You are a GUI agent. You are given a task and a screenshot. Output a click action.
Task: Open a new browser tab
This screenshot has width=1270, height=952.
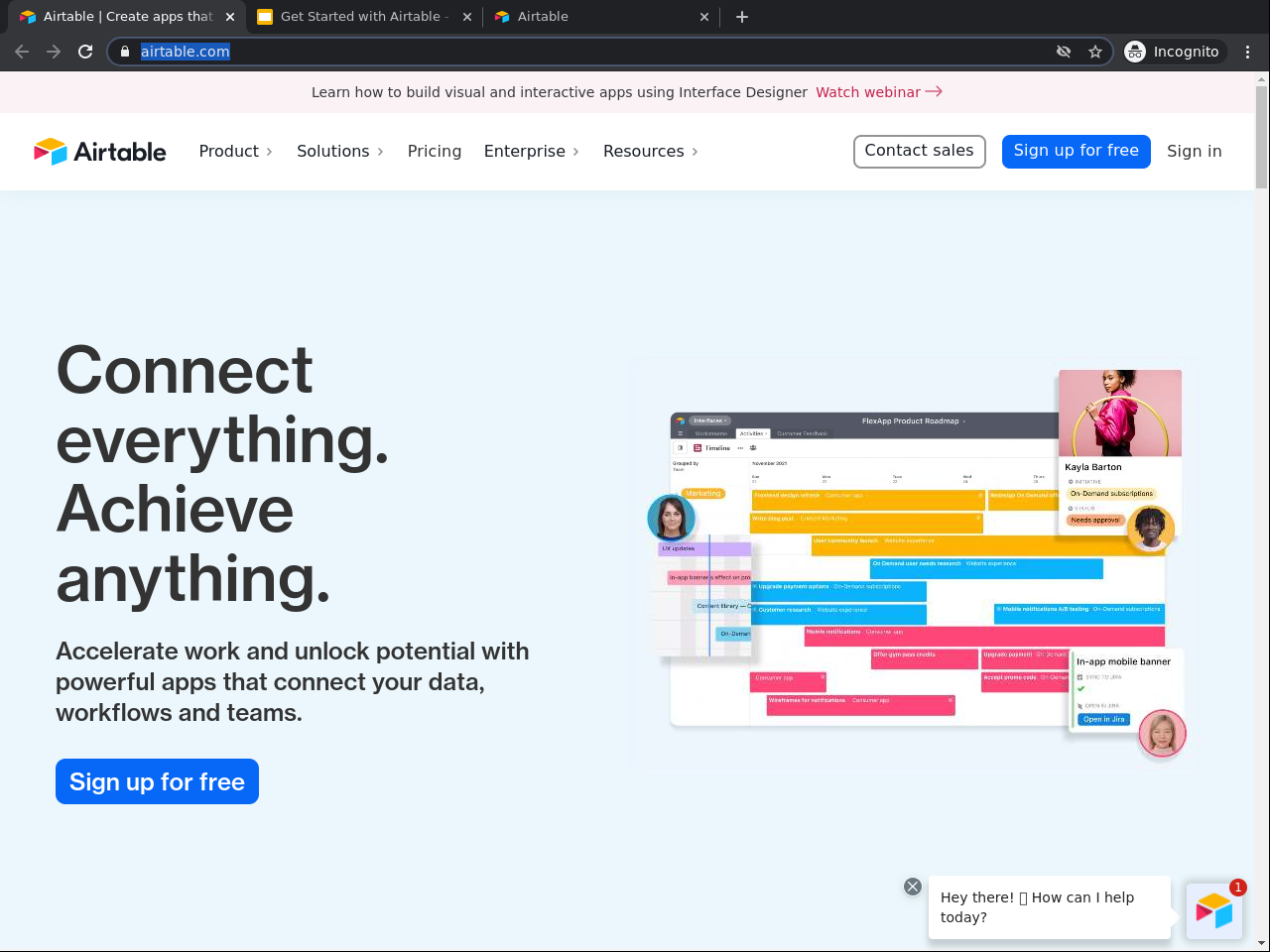742,17
